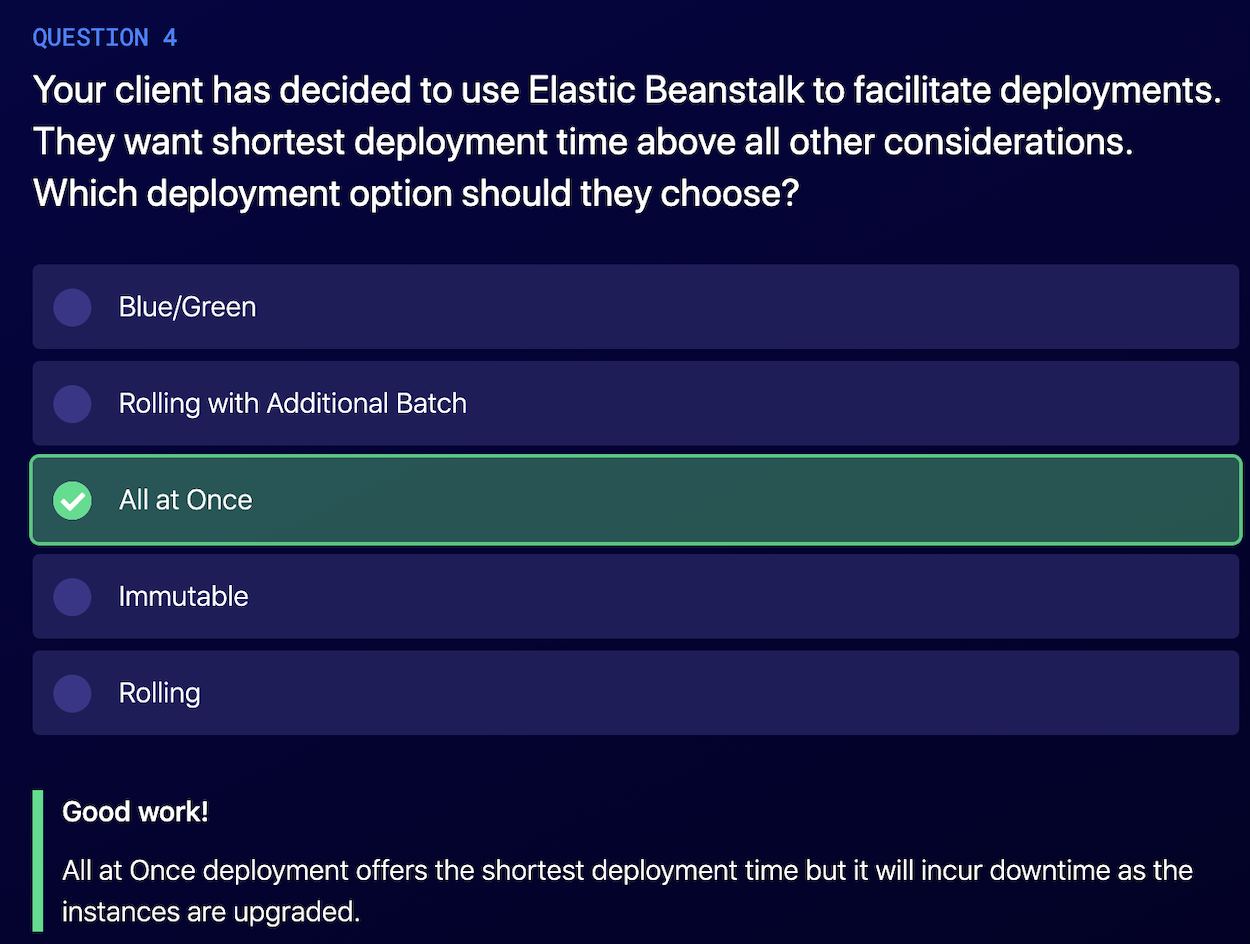
Task: Click the Rolling label in the last option
Action: point(159,693)
